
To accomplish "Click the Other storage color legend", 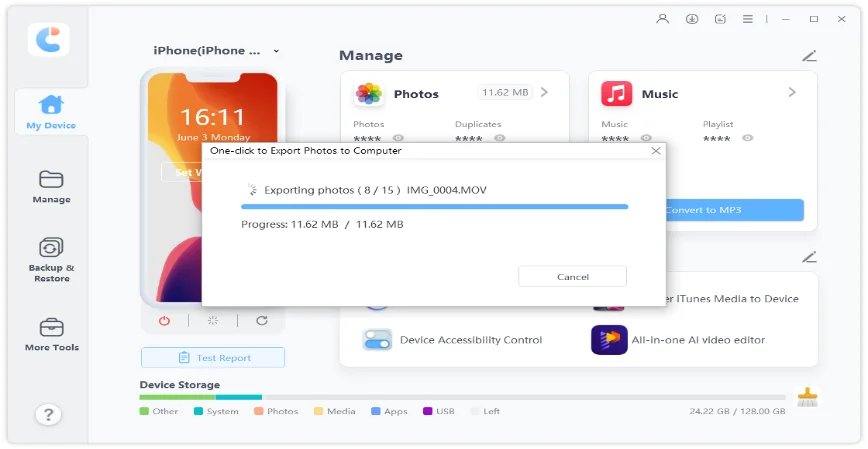I will [x=144, y=411].
